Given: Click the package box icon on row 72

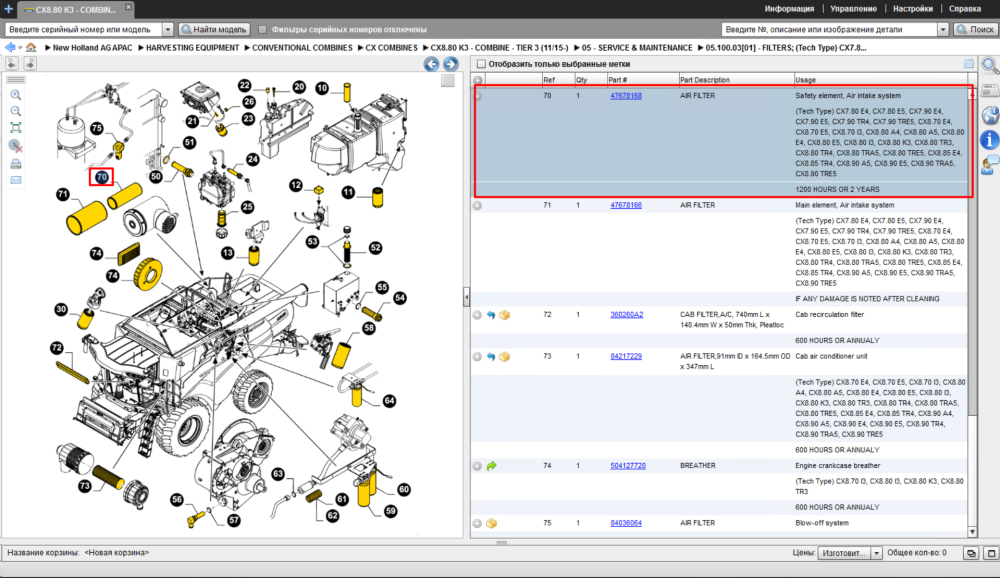Looking at the screenshot, I should [504, 315].
